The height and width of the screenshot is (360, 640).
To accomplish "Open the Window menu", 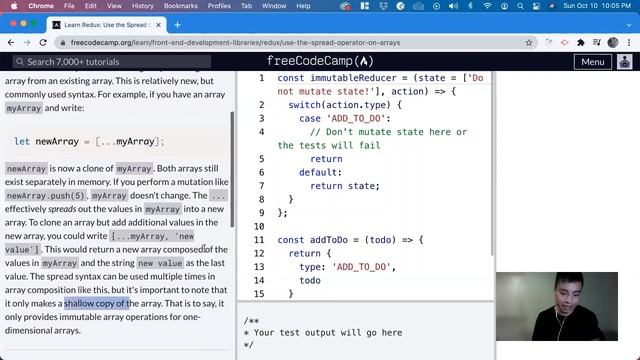I will [274, 6].
